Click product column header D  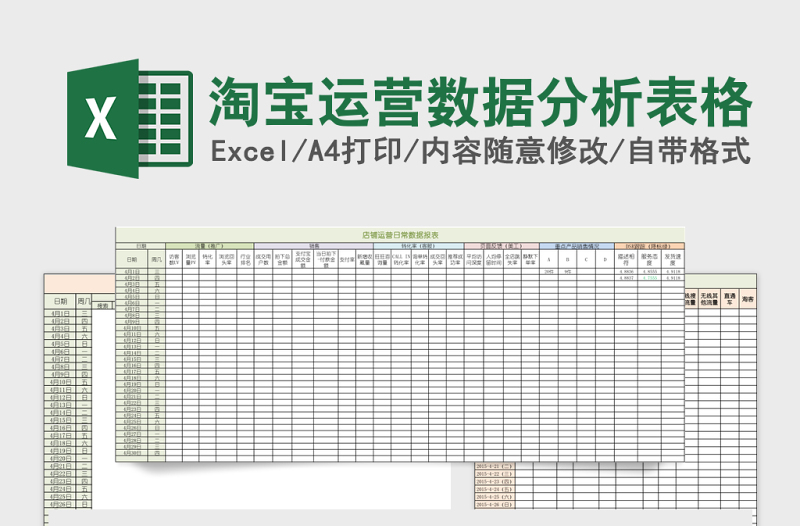pos(605,259)
